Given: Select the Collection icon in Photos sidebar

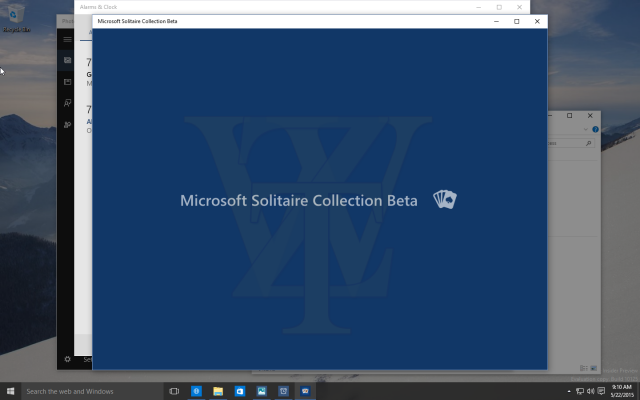Looking at the screenshot, I should point(67,60).
